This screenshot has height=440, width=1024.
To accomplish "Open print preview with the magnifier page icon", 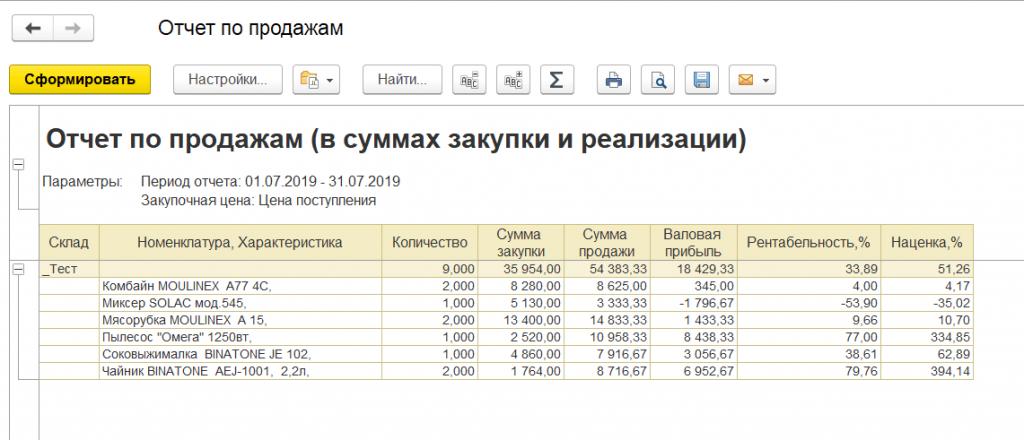I will (658, 80).
